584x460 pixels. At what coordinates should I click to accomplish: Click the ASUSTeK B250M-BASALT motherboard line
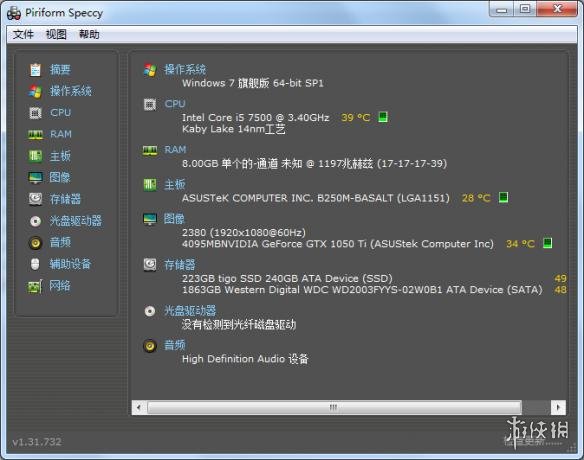click(x=316, y=198)
